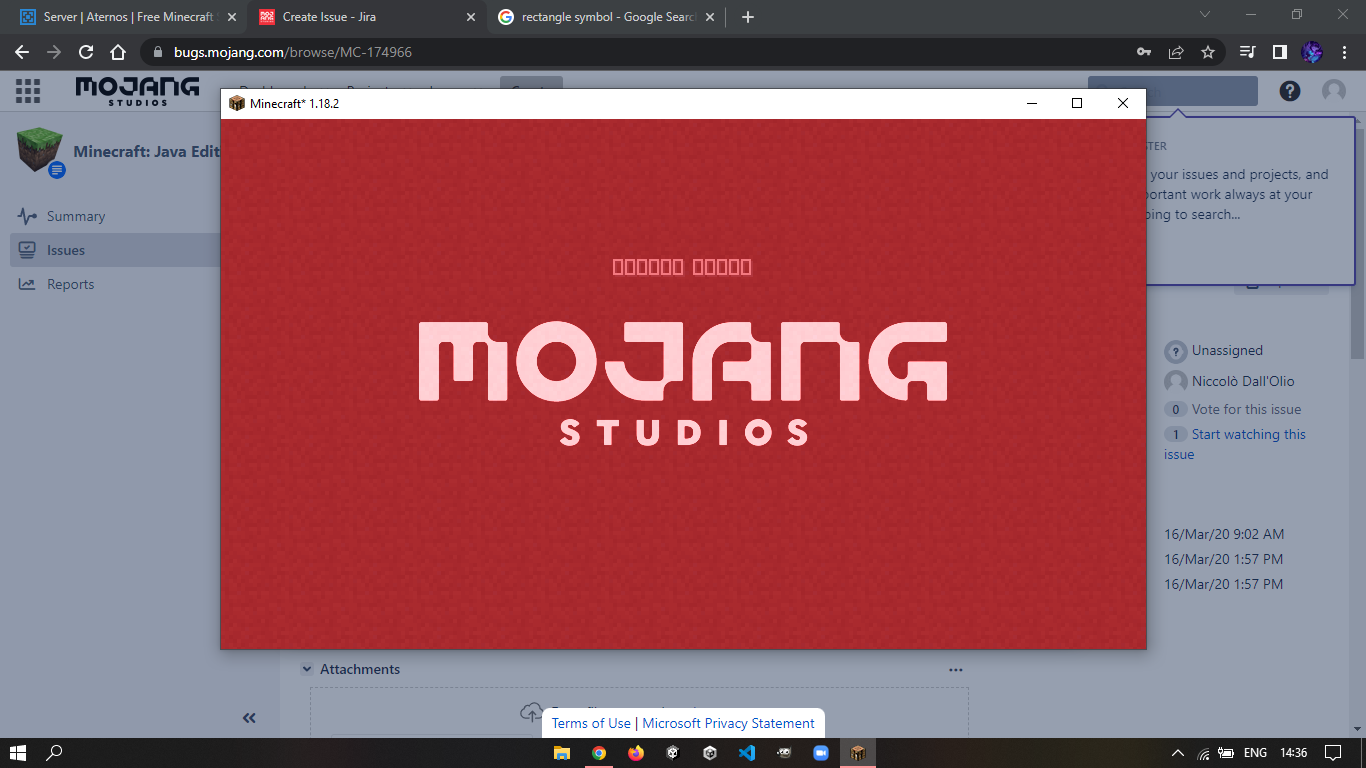
Task: Open Reports in the sidebar
Action: coord(70,284)
